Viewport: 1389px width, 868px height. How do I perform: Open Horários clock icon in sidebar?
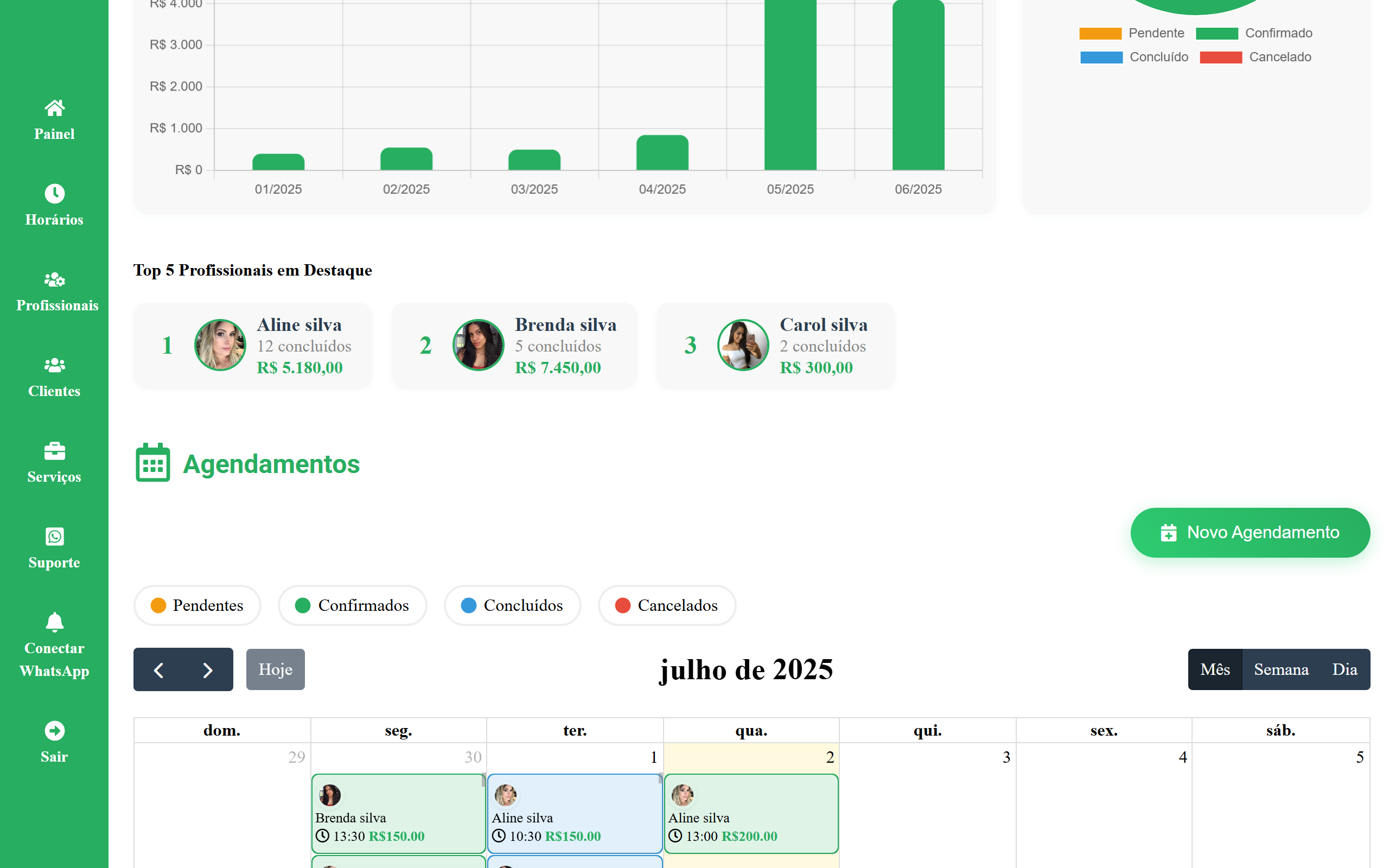click(54, 194)
